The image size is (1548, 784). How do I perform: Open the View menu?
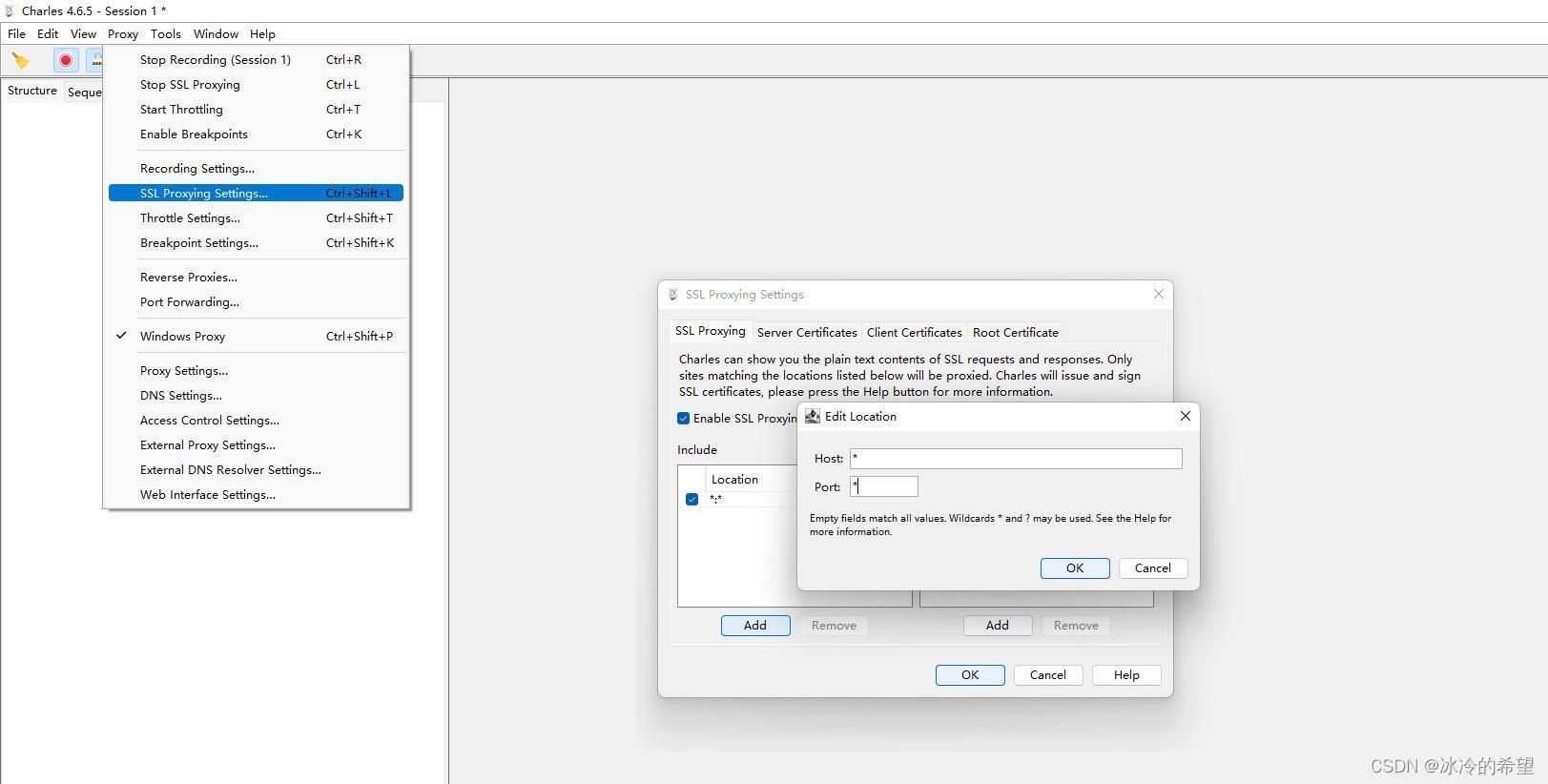83,33
